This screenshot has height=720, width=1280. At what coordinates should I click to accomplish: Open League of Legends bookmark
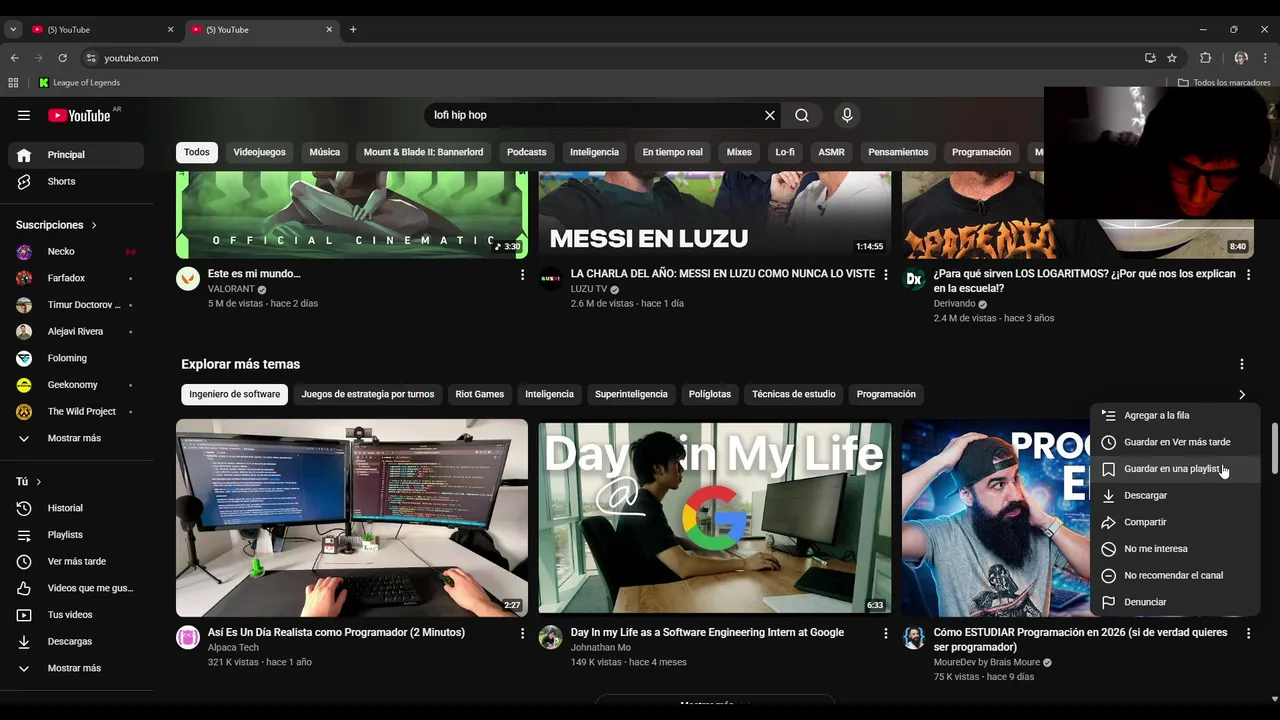pyautogui.click(x=79, y=83)
